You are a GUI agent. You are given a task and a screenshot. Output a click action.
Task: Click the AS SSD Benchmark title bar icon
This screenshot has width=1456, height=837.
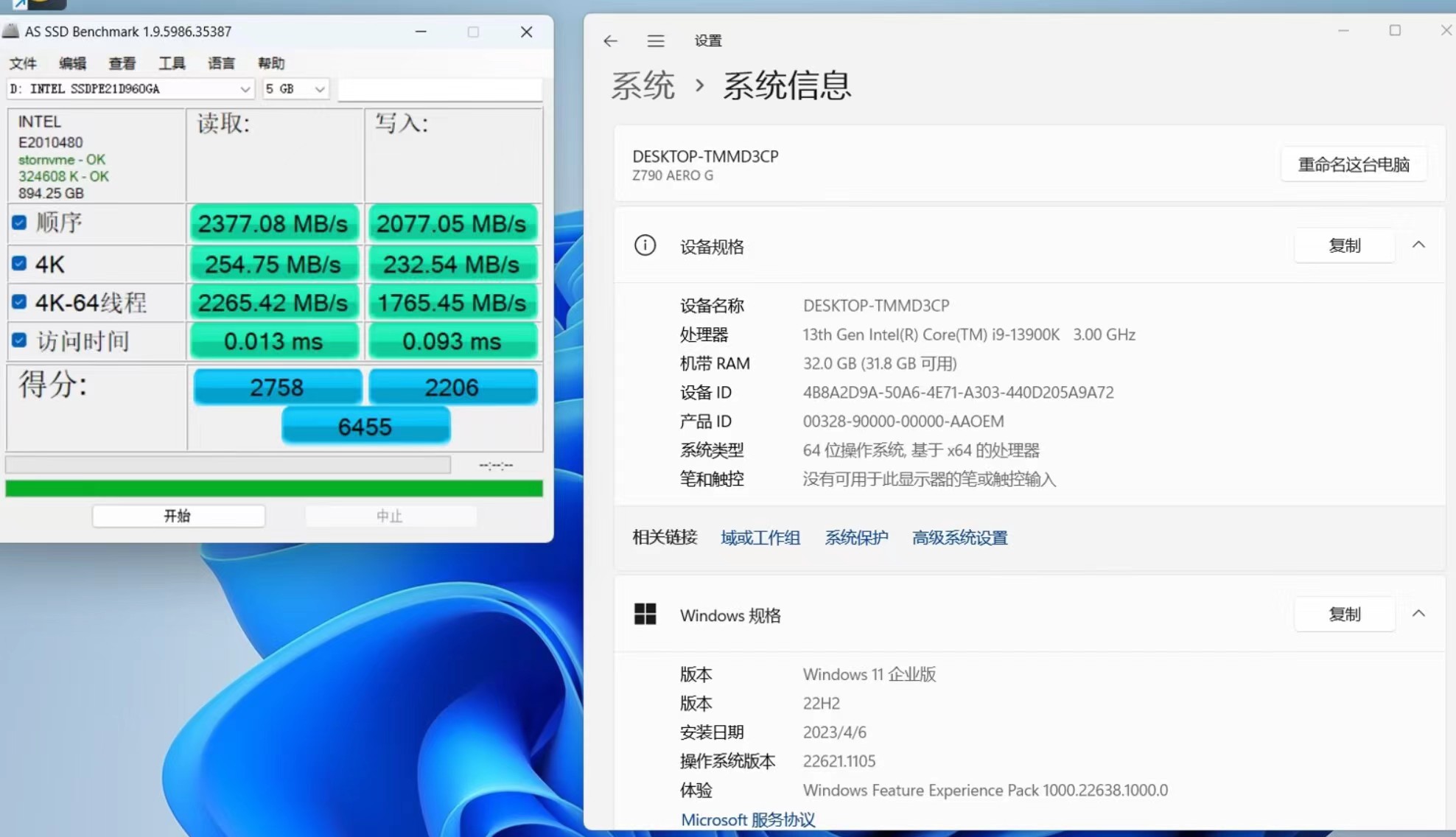coord(10,31)
